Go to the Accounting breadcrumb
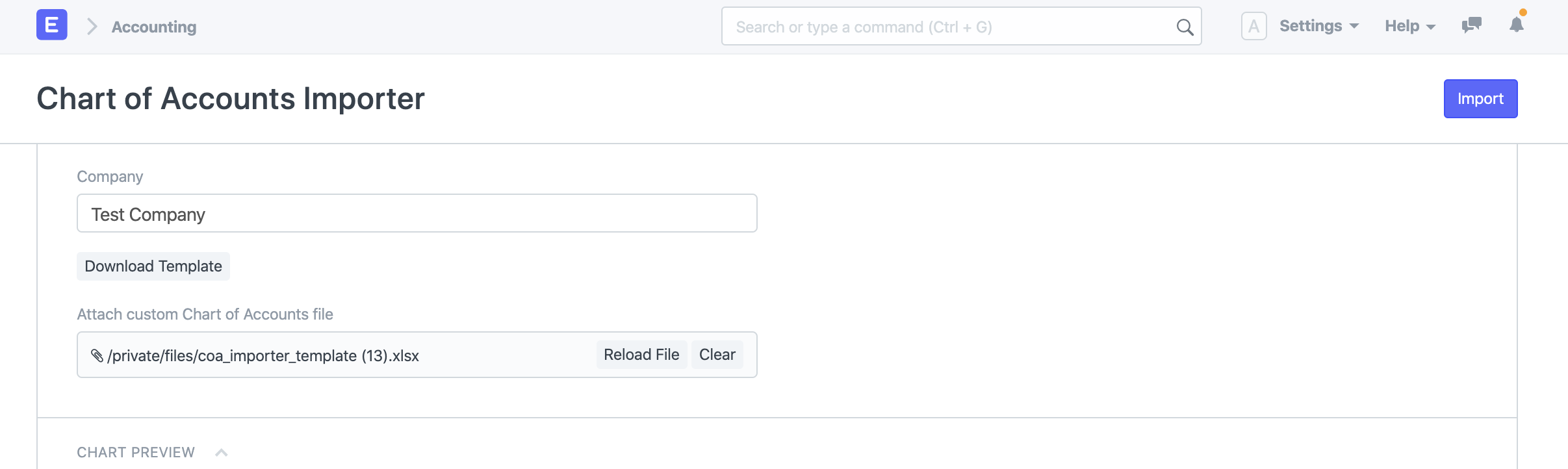The image size is (1568, 469). click(x=154, y=27)
